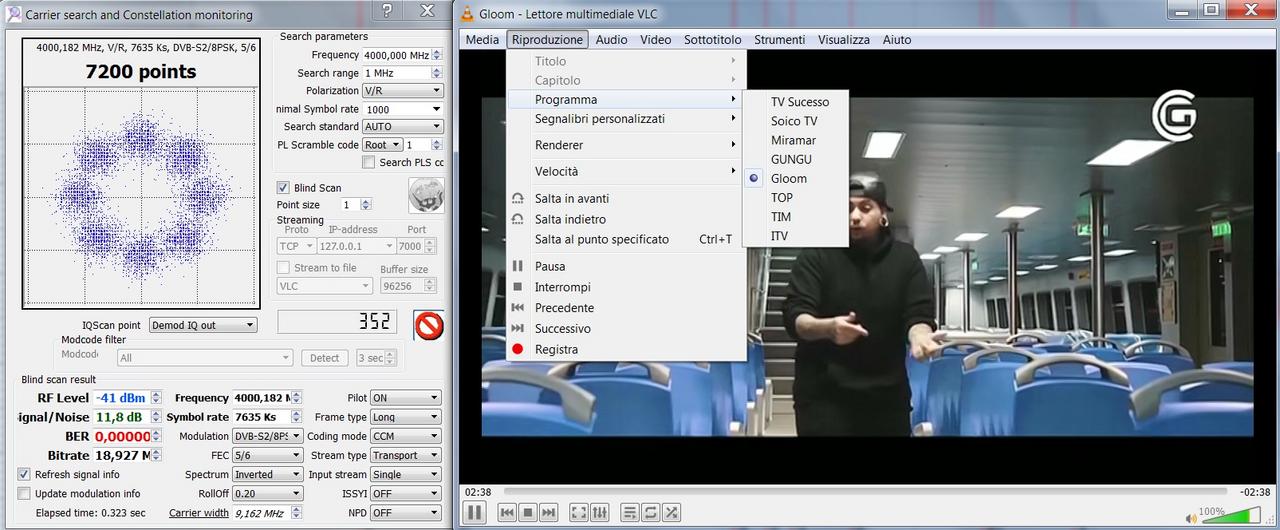Expand the Segnalibri personalizzati submenu

click(x=626, y=118)
